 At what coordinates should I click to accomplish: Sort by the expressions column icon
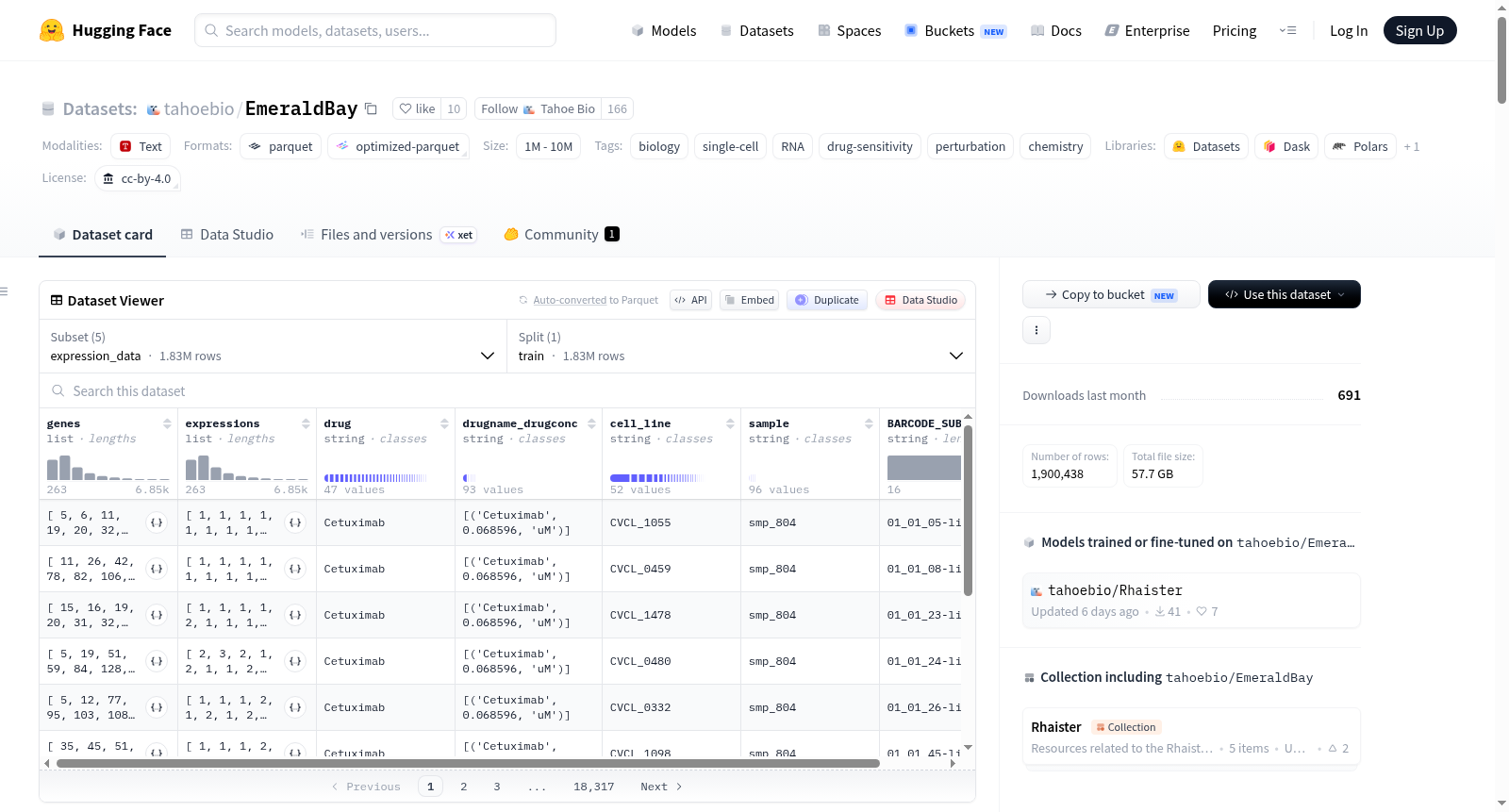click(x=306, y=423)
